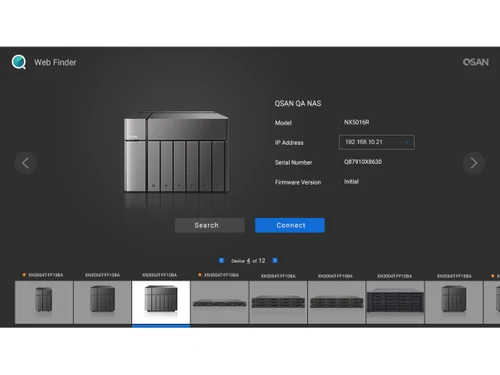Go to previous device with large left arrow

(26, 163)
